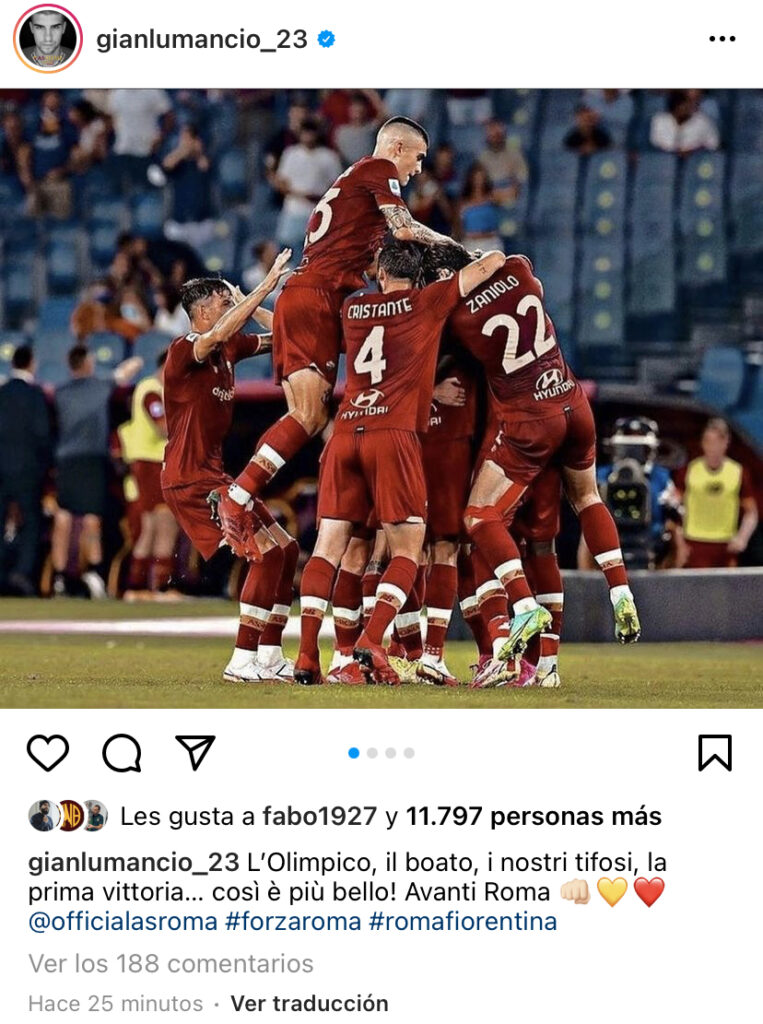Click the liker avatars next to Les gusta

(68, 816)
